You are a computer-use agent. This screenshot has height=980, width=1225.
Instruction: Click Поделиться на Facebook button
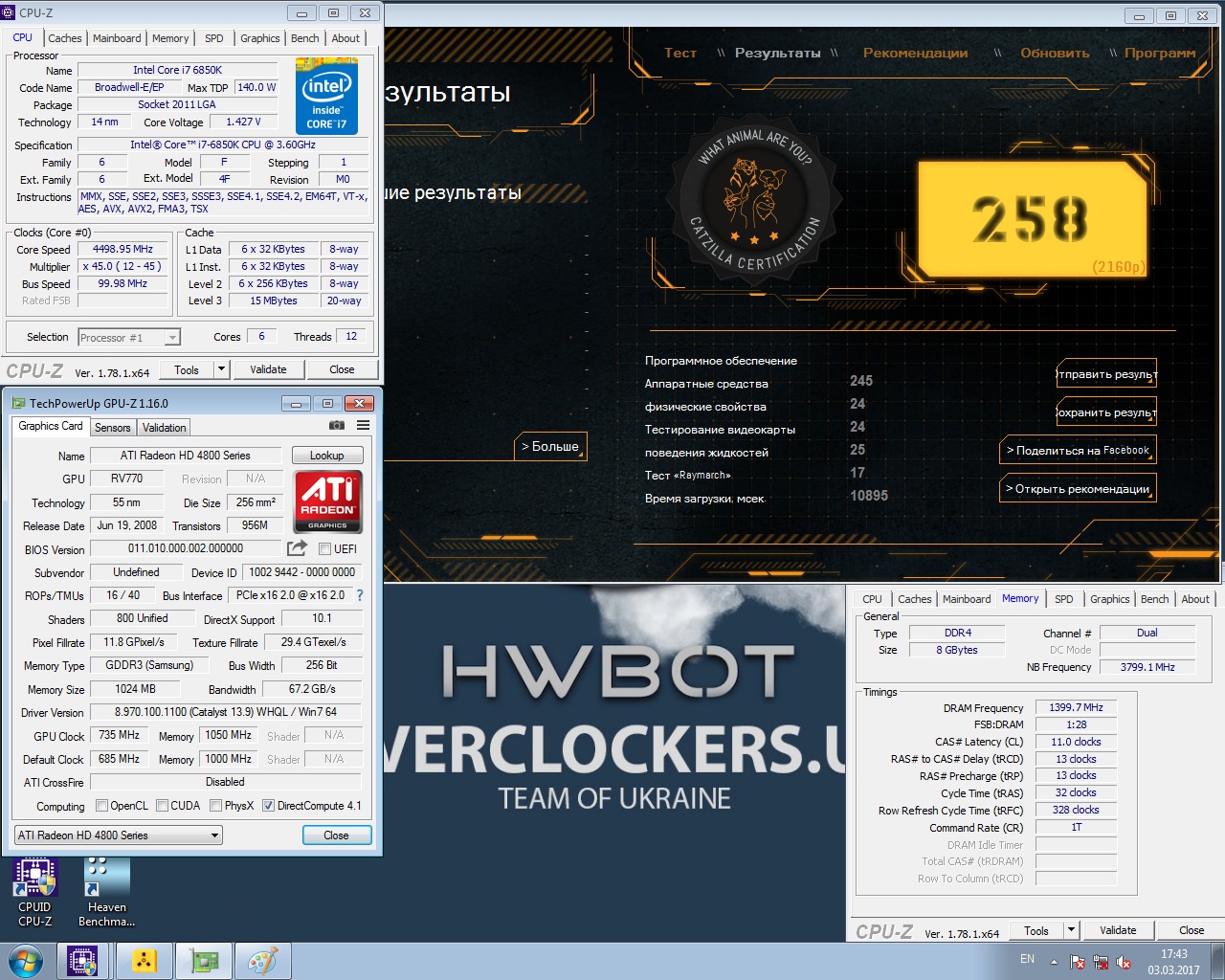(x=1077, y=450)
